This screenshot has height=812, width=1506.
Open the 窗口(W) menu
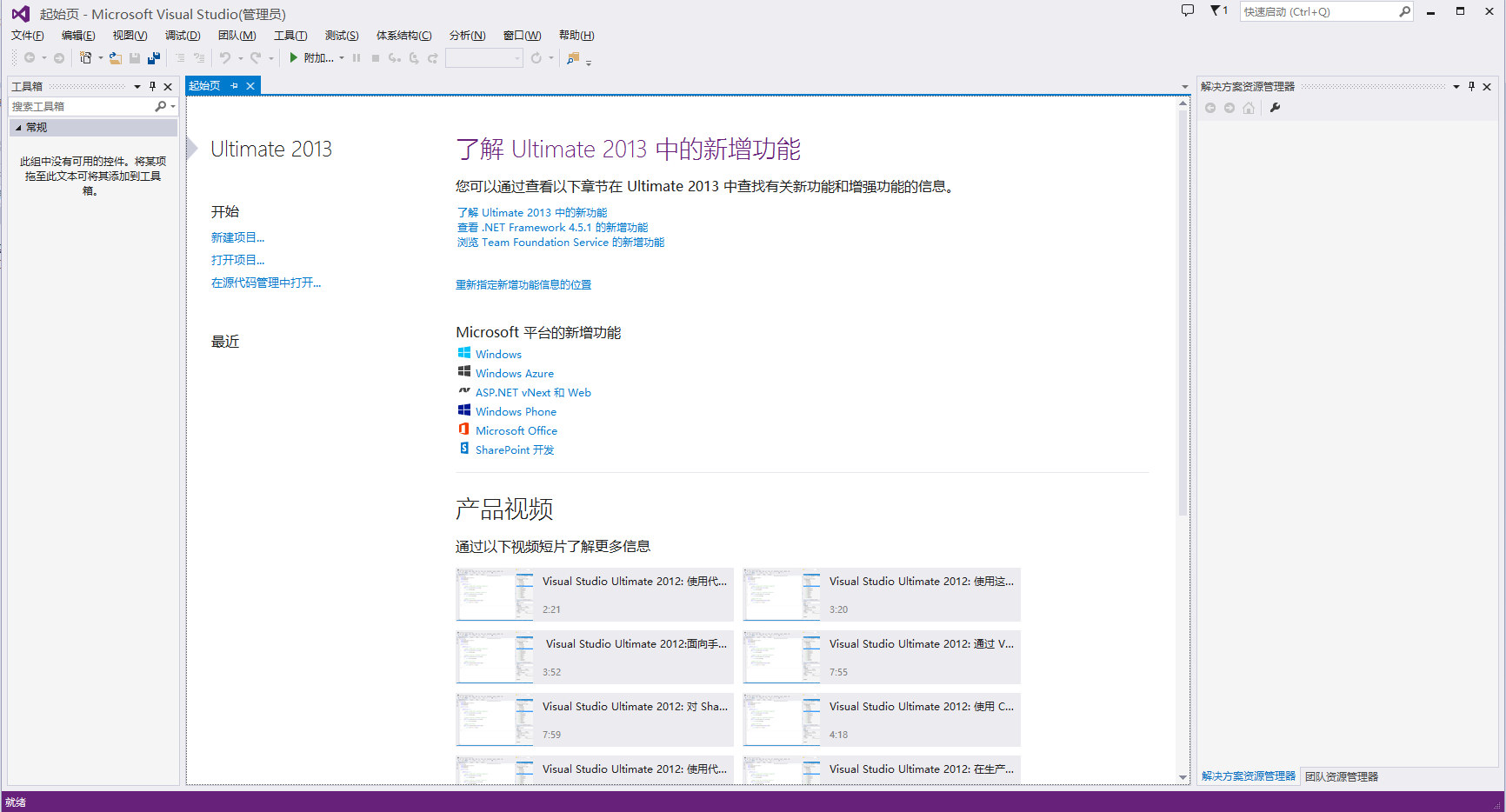coord(522,36)
